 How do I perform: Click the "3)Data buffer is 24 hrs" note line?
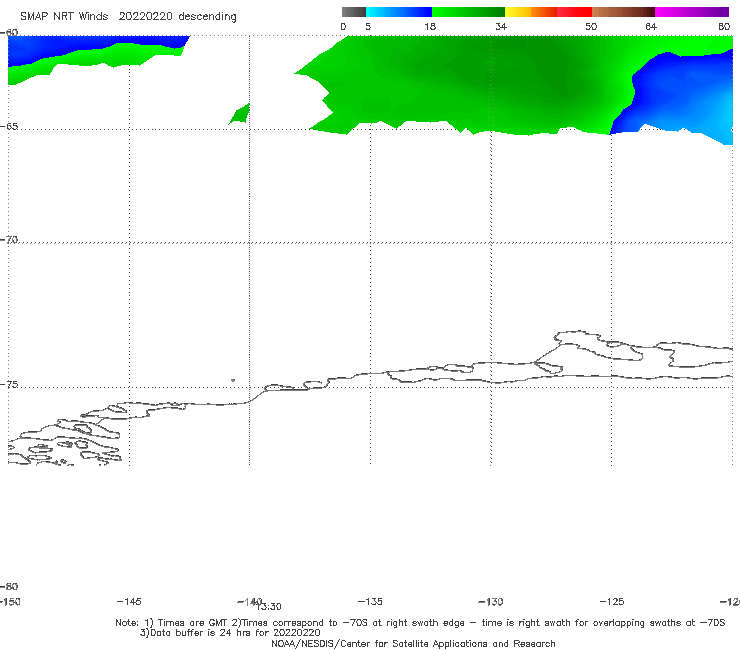(x=230, y=633)
